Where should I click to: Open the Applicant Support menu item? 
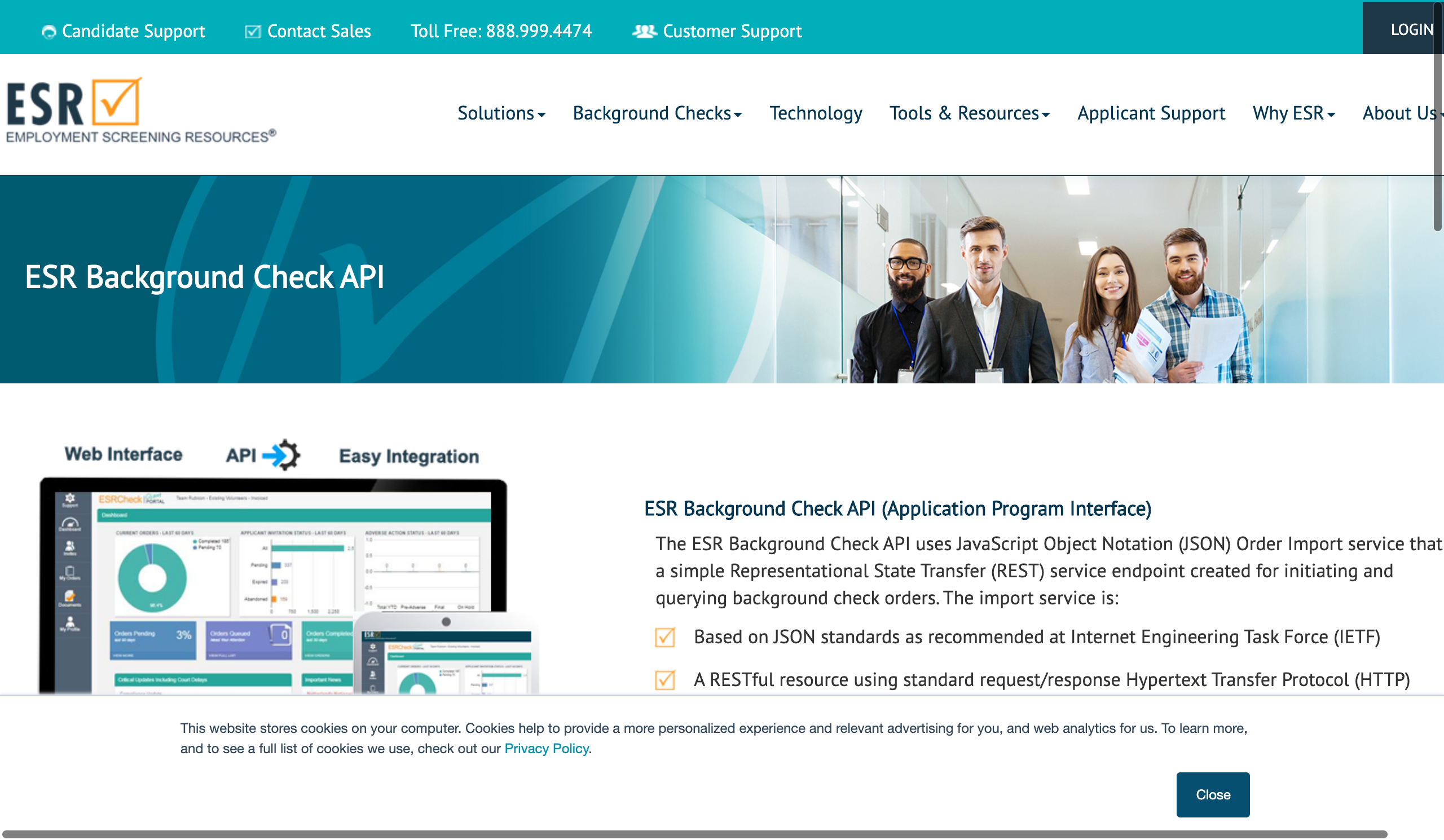1151,113
